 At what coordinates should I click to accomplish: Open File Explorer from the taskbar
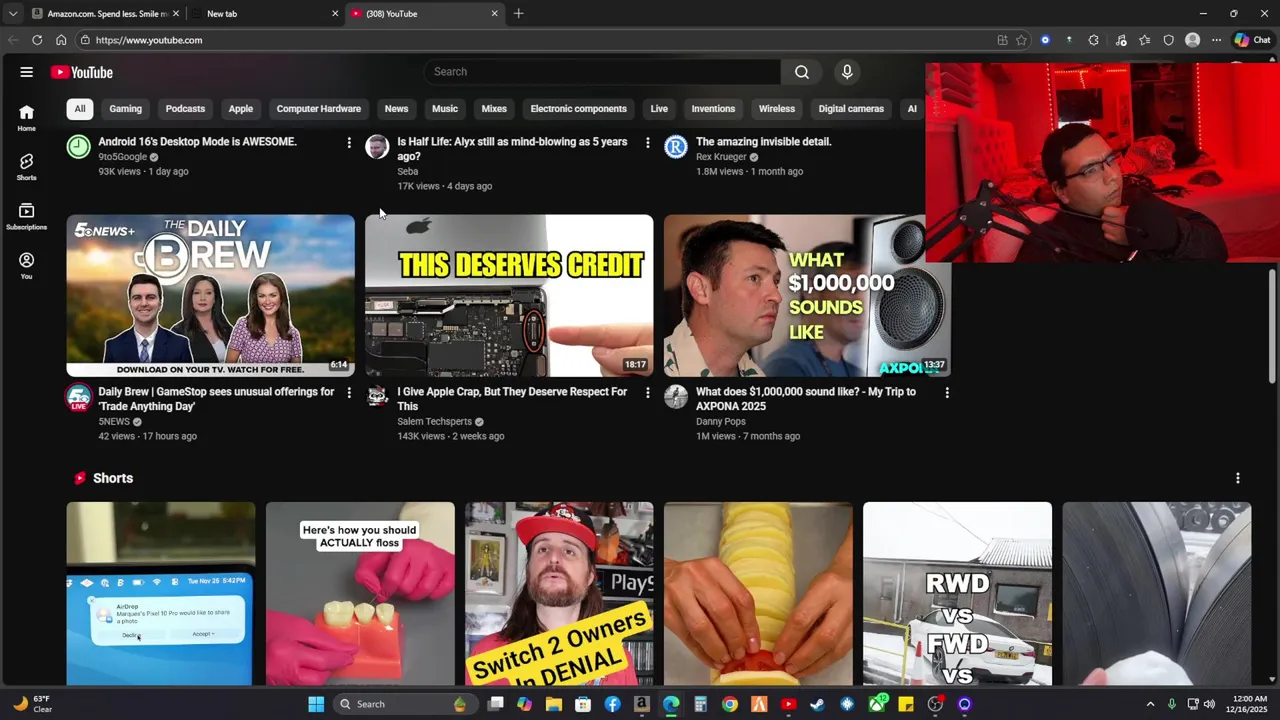[x=553, y=704]
